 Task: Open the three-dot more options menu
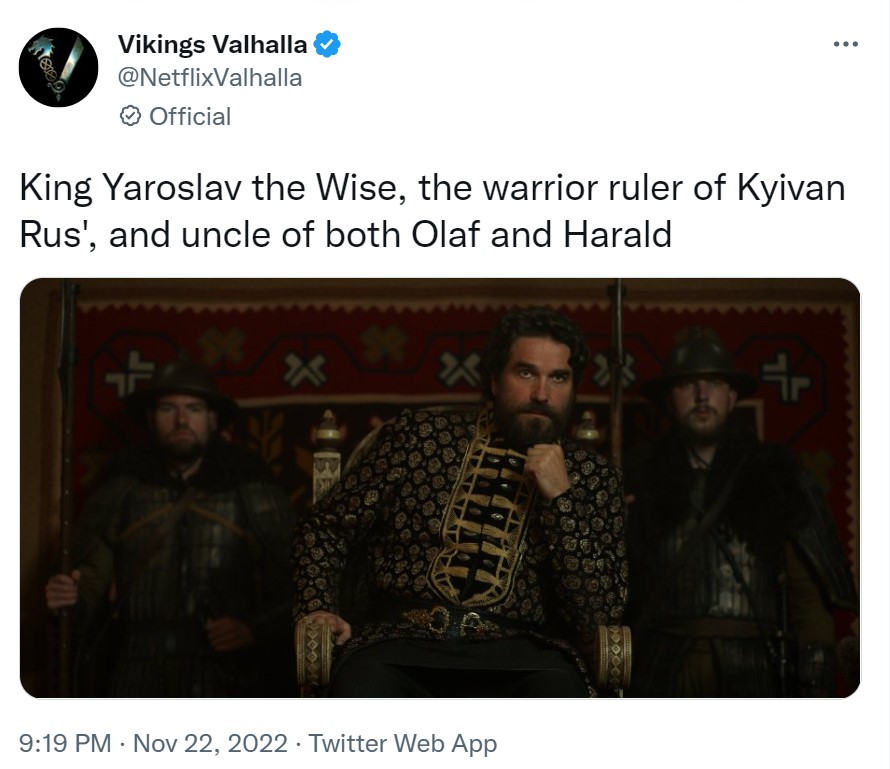pyautogui.click(x=845, y=44)
